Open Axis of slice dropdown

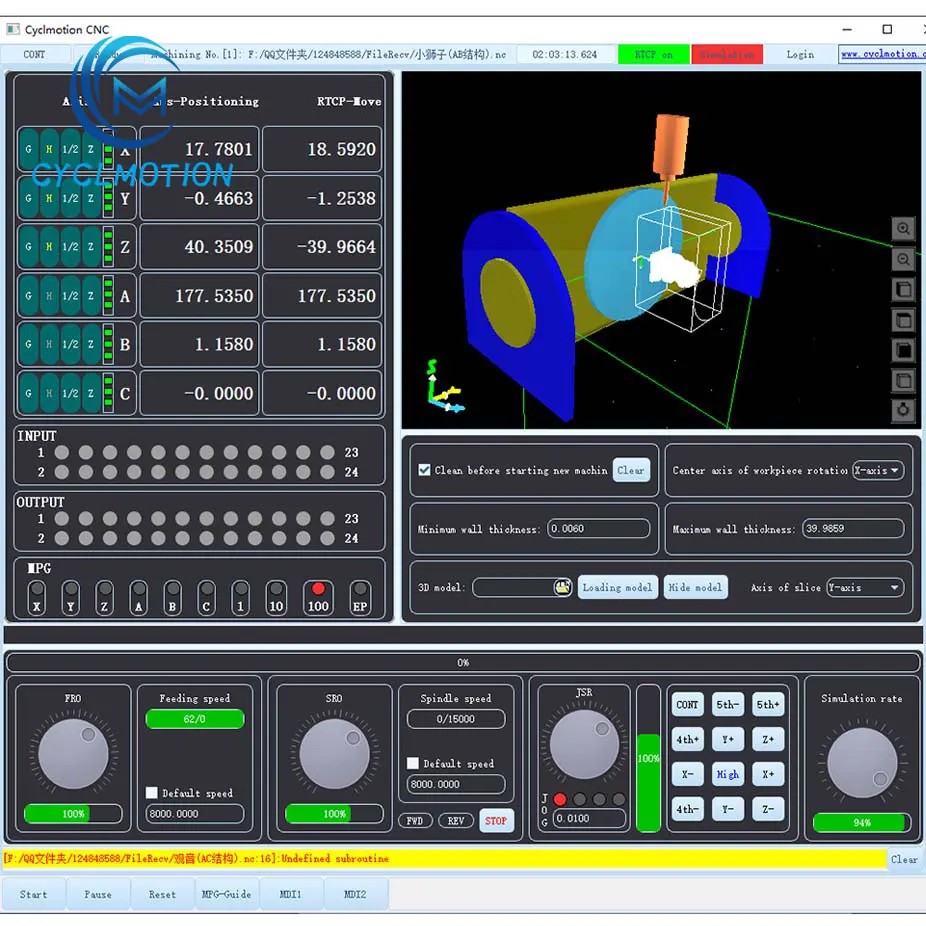[865, 587]
